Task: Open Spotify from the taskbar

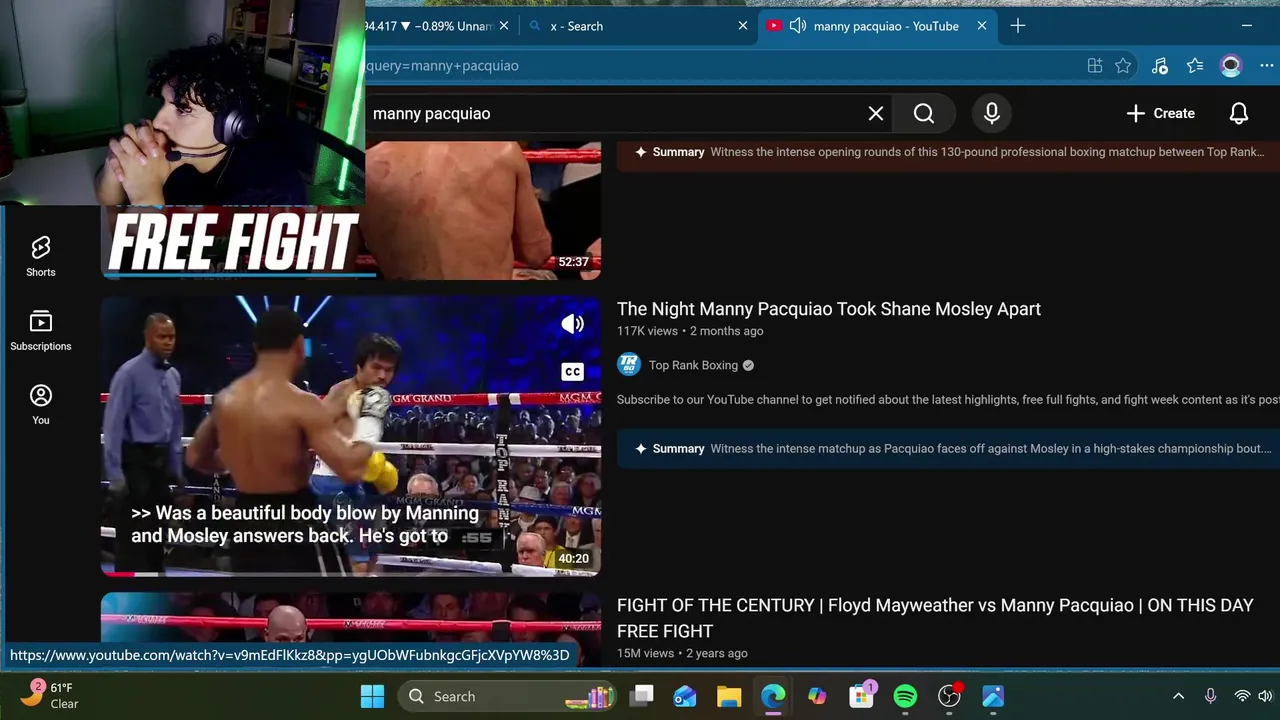Action: click(905, 697)
